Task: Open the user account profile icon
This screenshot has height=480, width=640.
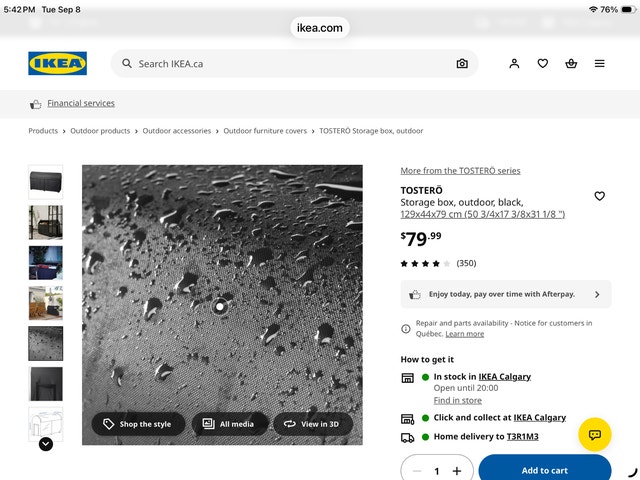Action: tap(514, 63)
